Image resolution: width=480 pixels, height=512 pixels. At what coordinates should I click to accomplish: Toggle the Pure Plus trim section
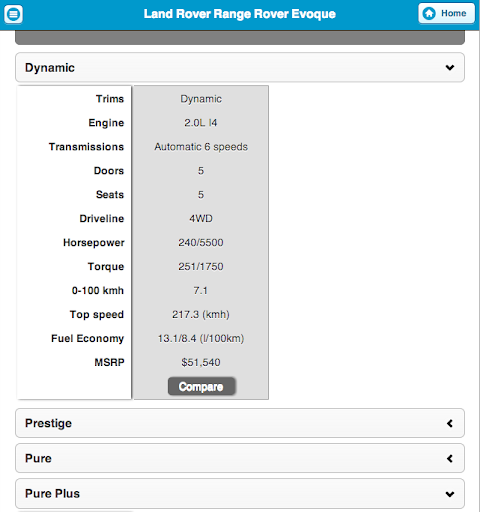(x=240, y=493)
